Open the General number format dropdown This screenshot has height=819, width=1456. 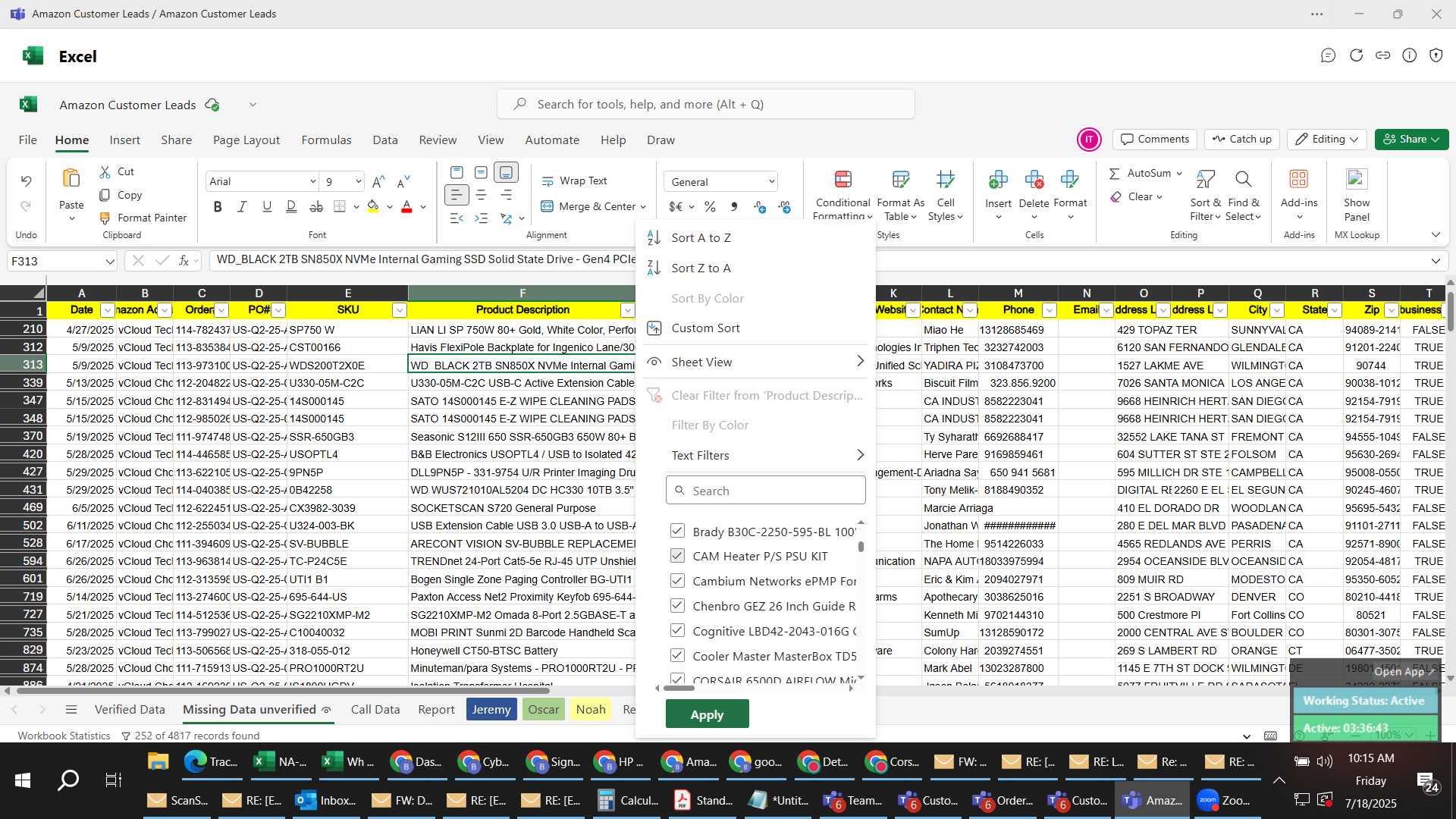(771, 182)
